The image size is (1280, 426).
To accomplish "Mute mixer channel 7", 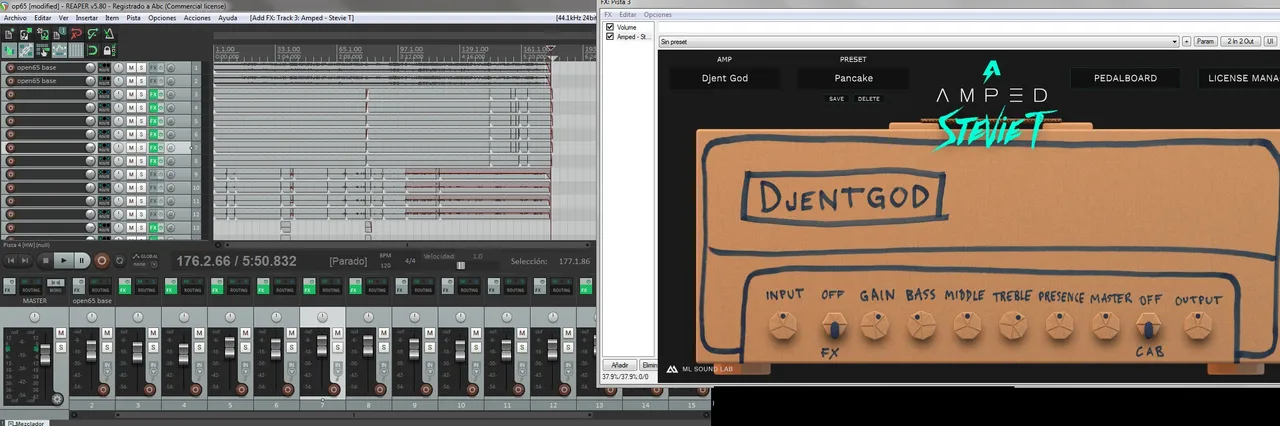I will coord(337,333).
